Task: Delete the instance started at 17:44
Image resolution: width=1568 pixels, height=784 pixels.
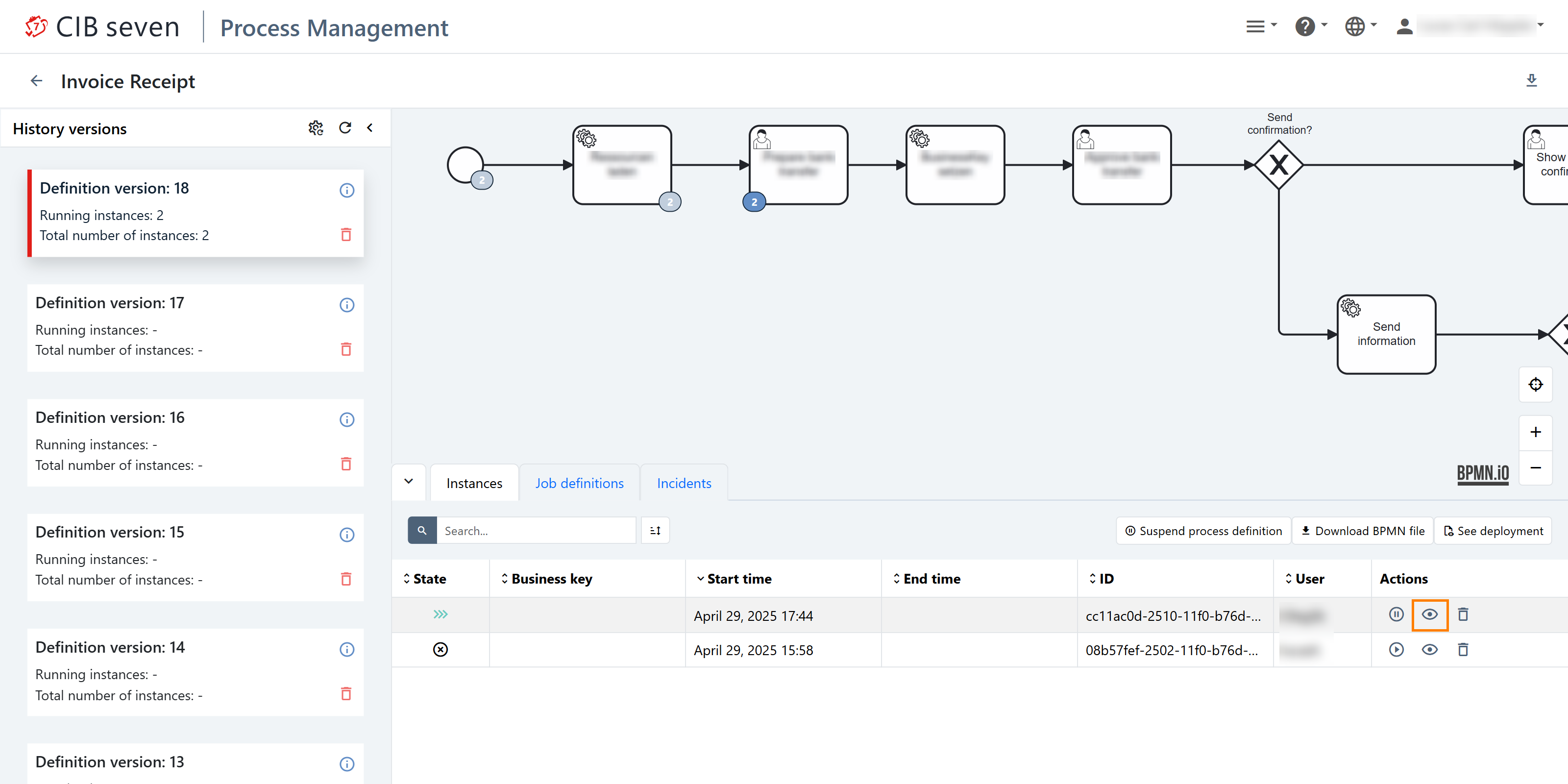Action: [x=1463, y=614]
